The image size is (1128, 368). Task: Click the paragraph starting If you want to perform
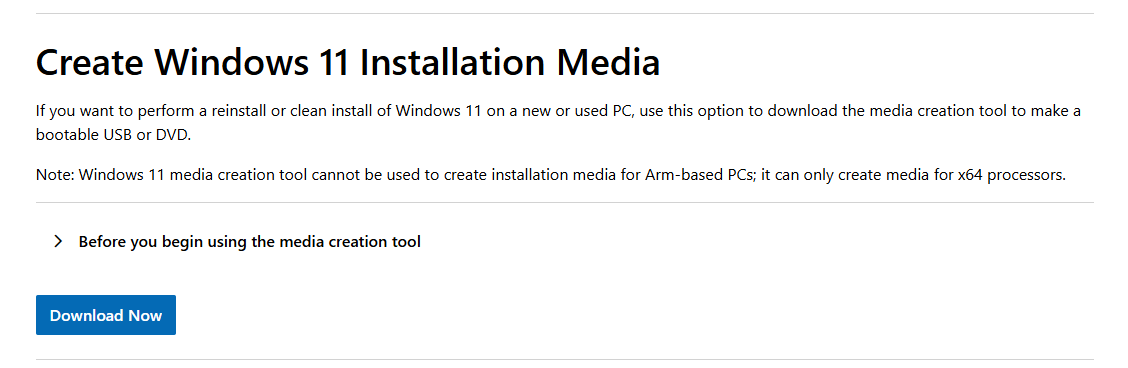click(558, 123)
